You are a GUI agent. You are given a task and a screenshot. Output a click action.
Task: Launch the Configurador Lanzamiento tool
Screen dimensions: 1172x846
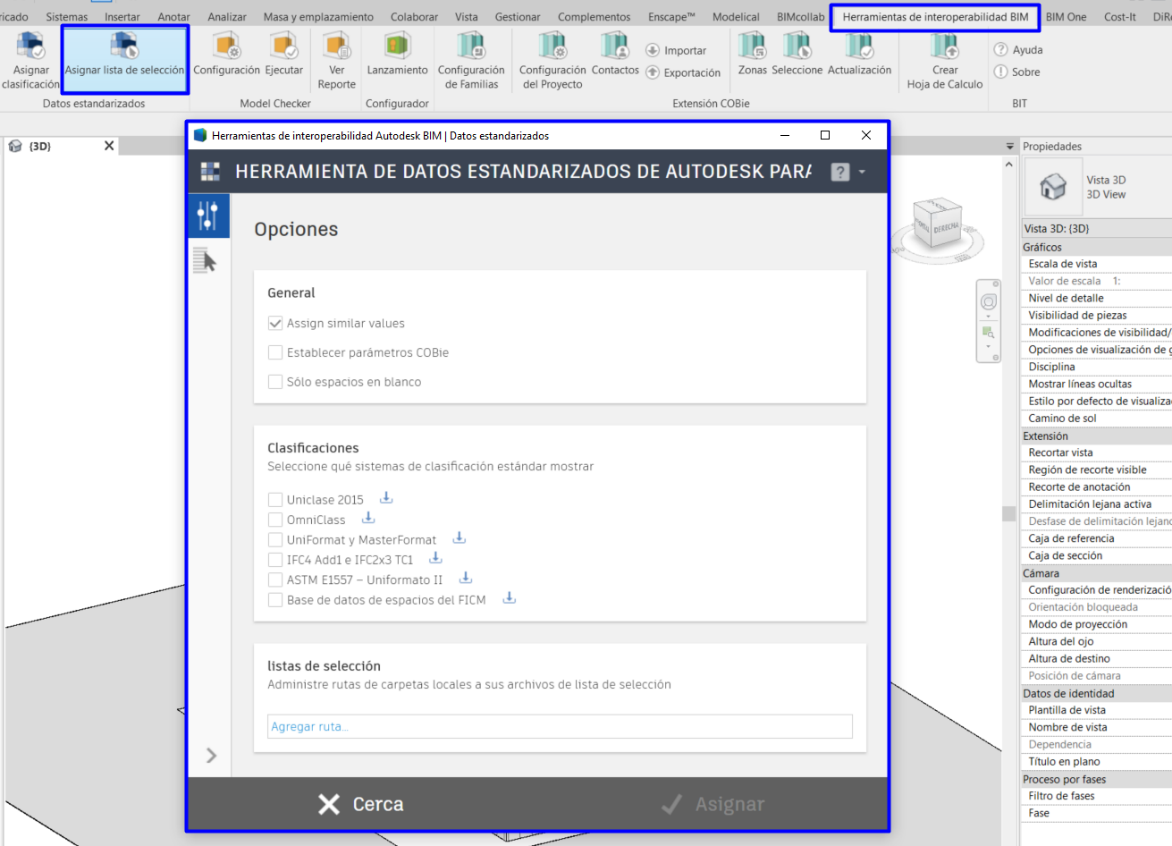click(x=397, y=55)
